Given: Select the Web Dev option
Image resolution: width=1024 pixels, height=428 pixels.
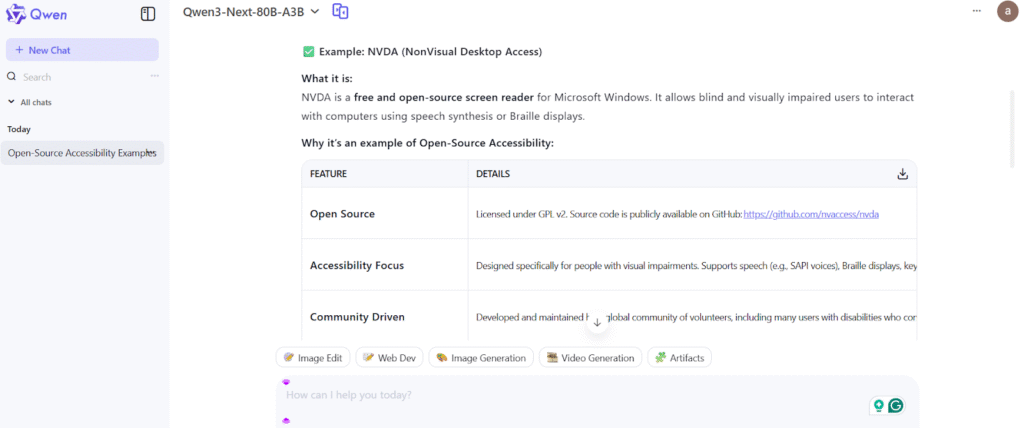Looking at the screenshot, I should click(x=389, y=357).
